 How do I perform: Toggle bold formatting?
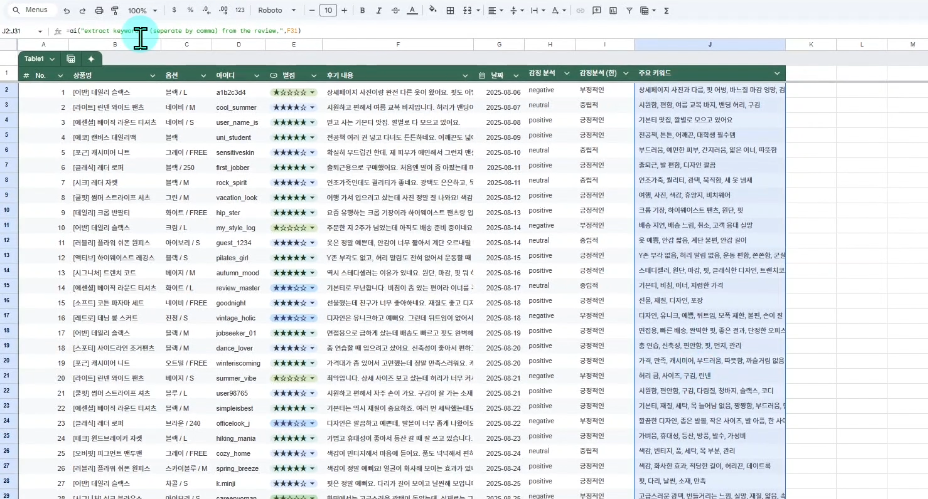point(362,11)
